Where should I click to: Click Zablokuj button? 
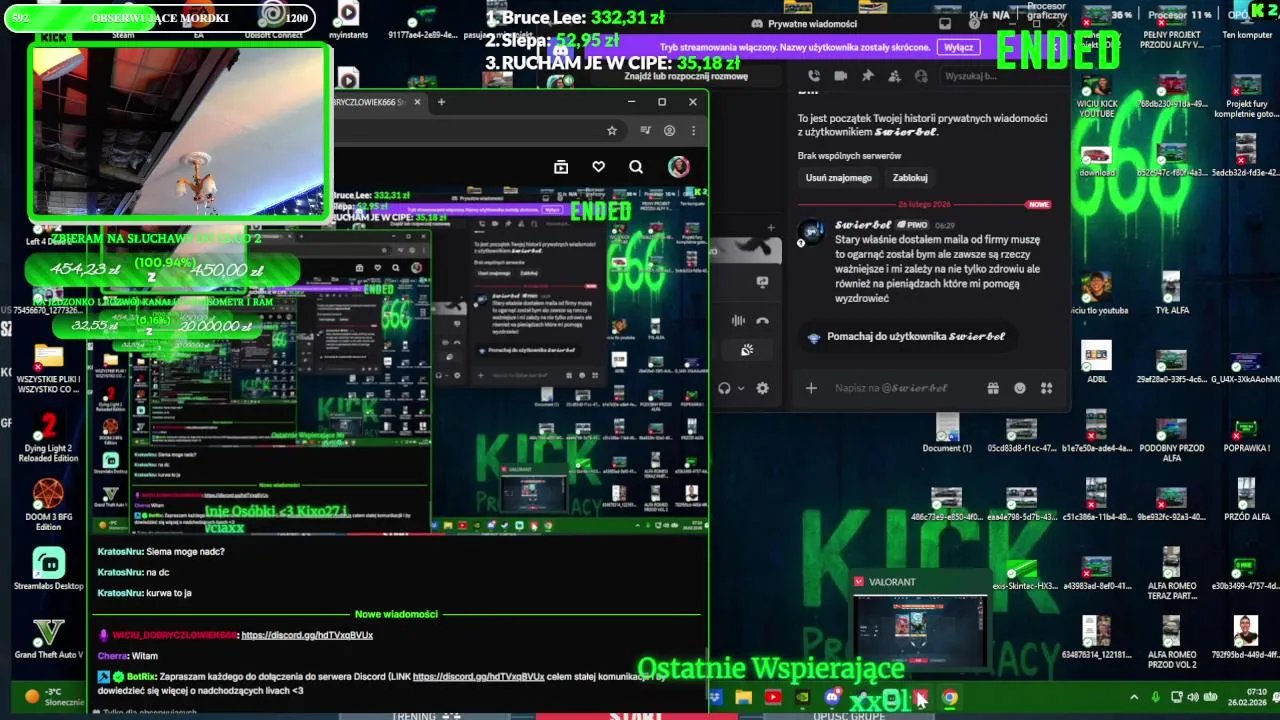point(910,178)
